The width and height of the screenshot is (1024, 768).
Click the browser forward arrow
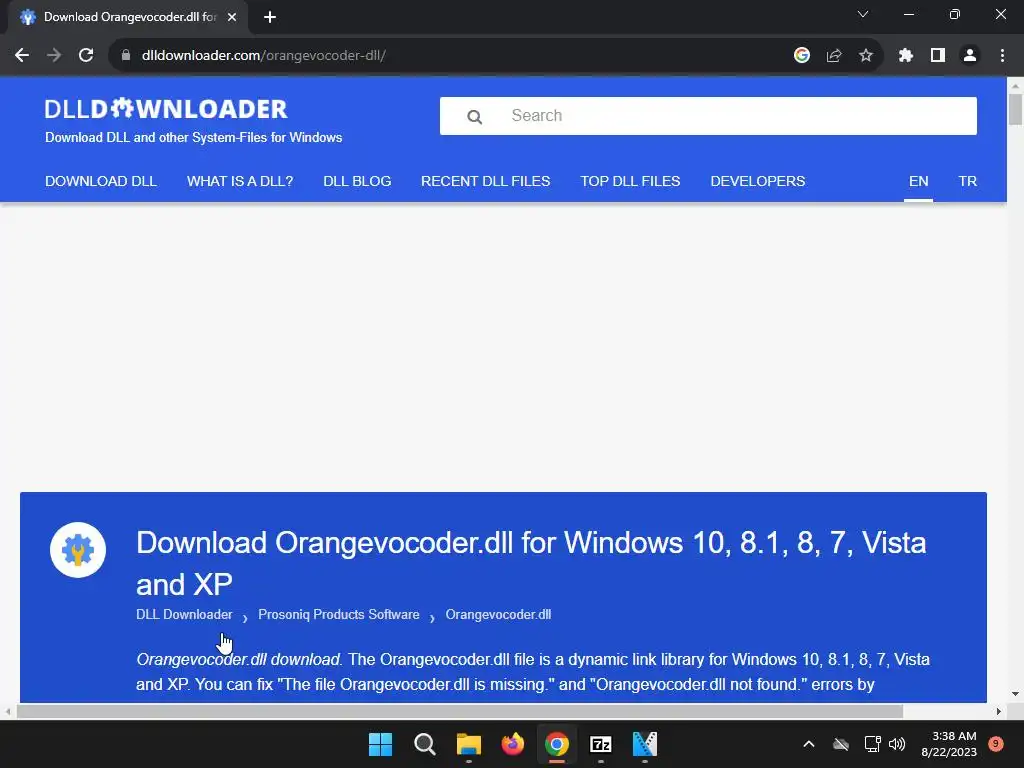coord(54,56)
